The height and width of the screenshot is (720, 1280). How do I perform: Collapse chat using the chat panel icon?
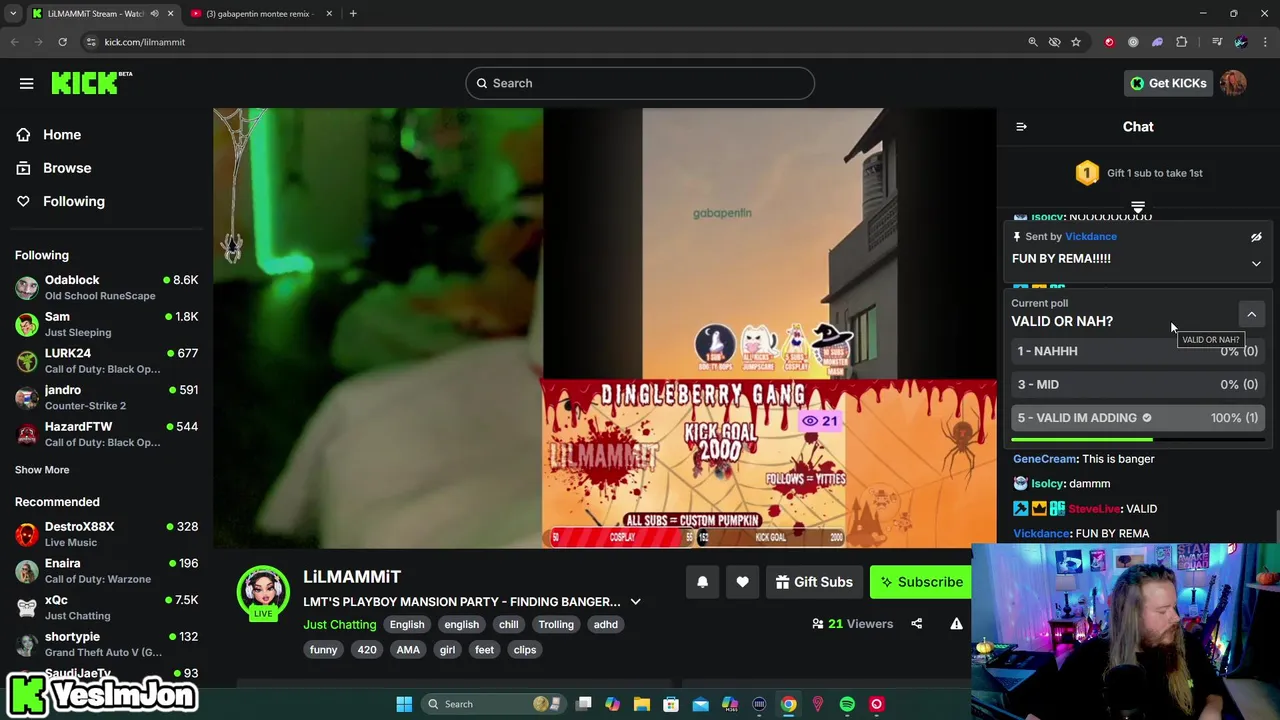point(1021,127)
